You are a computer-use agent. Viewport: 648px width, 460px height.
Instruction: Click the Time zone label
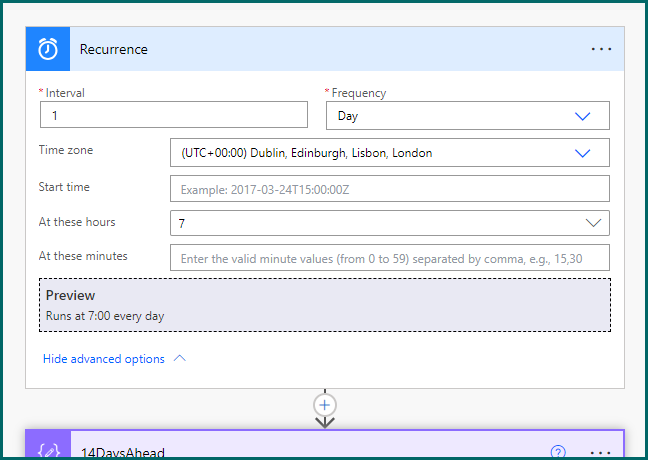[66, 150]
